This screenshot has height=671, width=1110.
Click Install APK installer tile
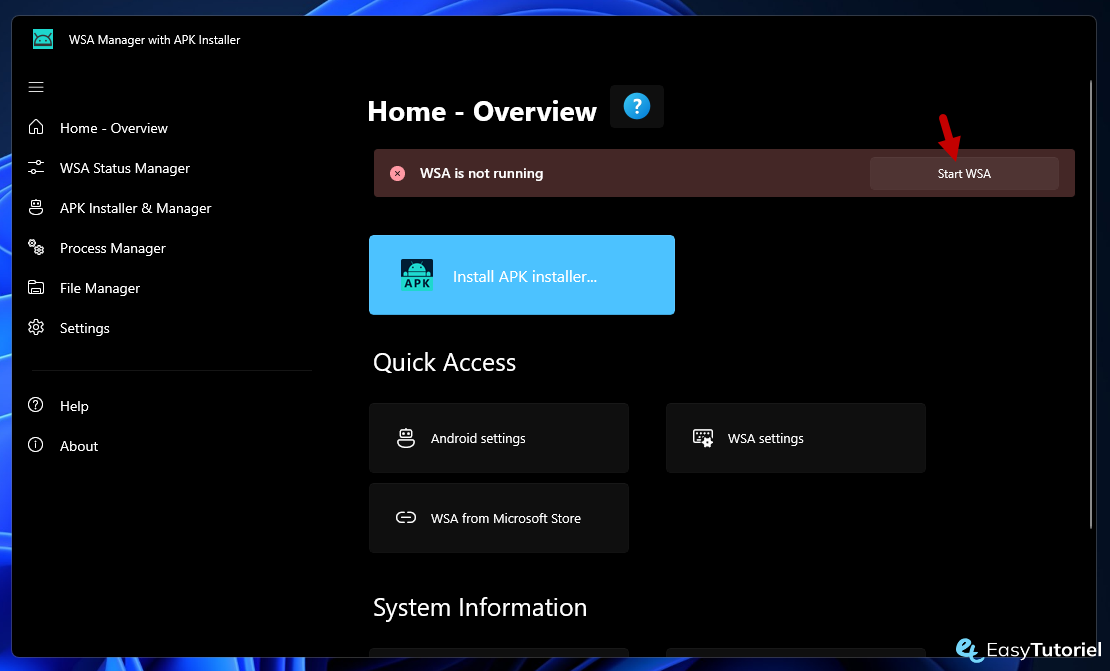(x=522, y=275)
